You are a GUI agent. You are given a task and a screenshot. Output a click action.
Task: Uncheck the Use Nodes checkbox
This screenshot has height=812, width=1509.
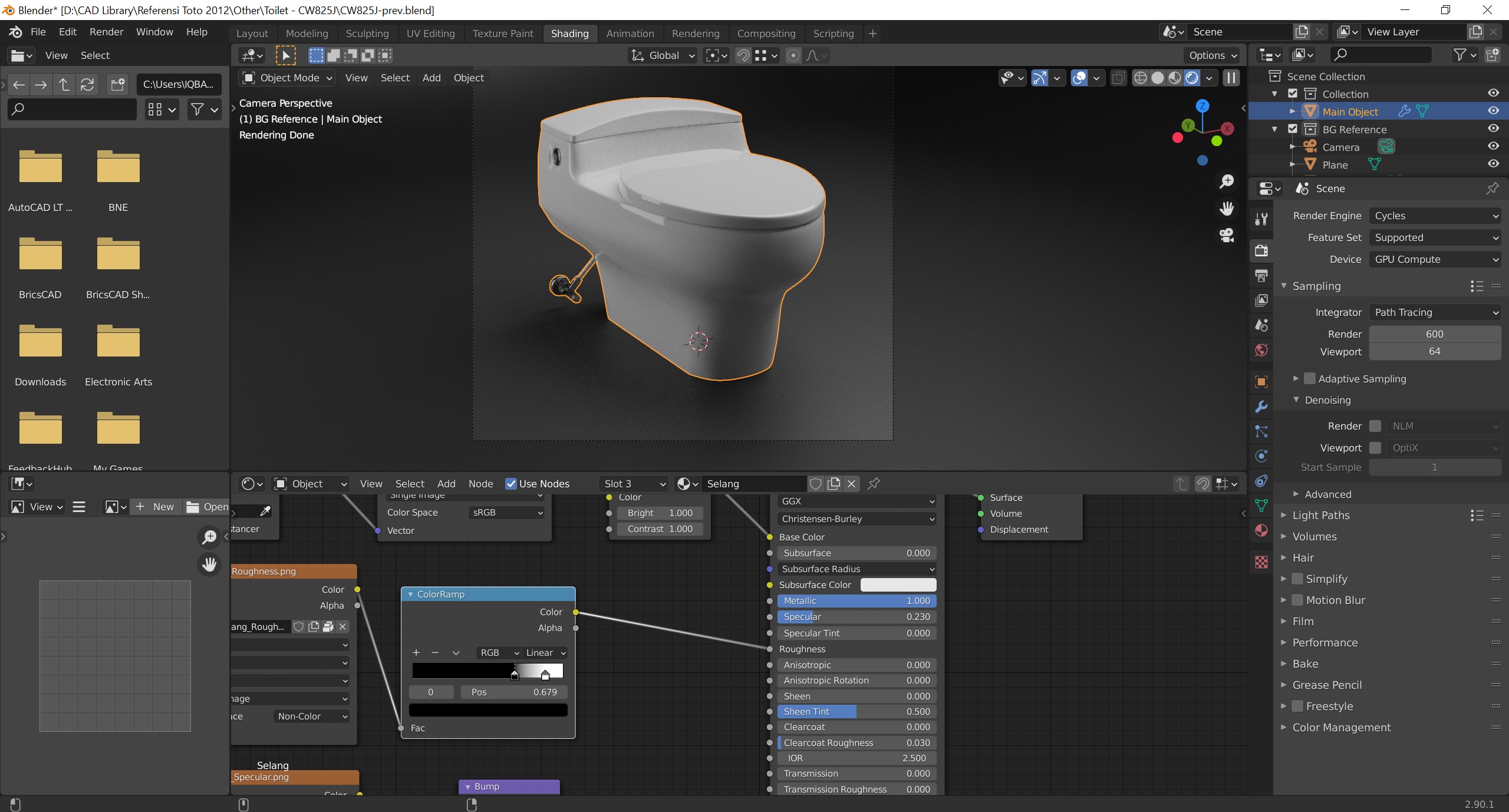coord(511,484)
